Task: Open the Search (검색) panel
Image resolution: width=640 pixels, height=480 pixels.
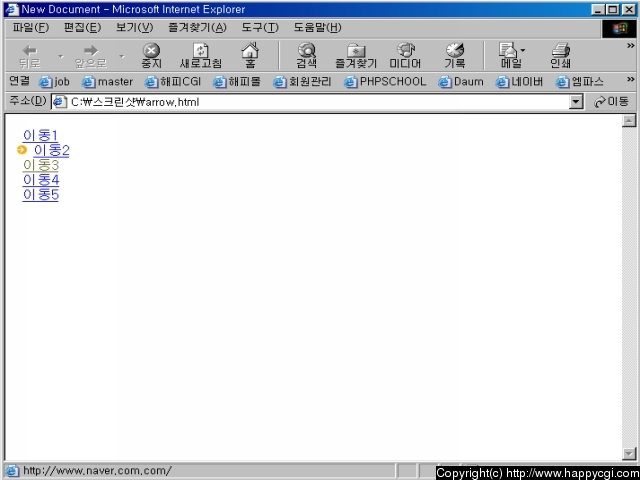Action: pos(307,56)
